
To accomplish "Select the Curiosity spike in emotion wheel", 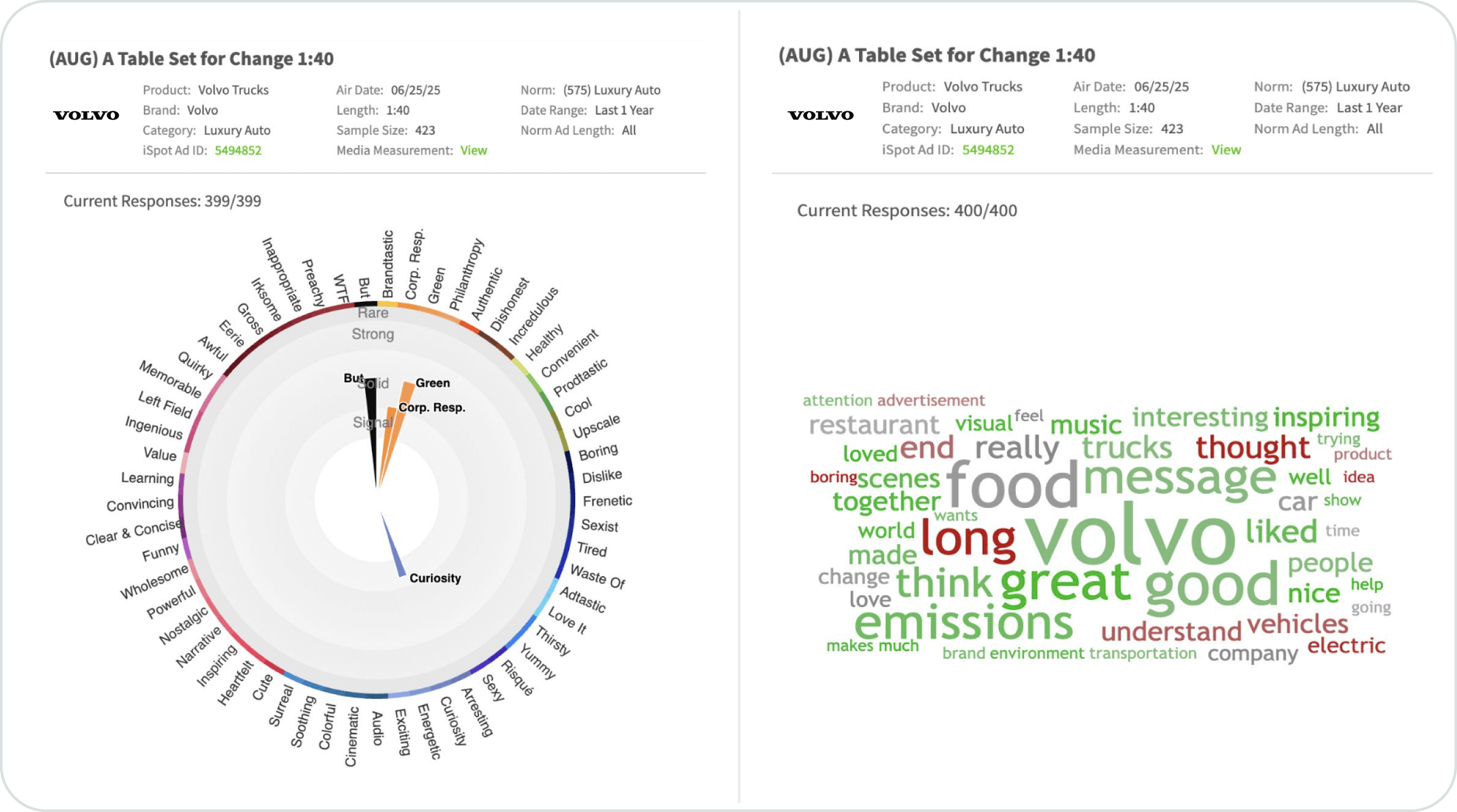I will (x=392, y=545).
